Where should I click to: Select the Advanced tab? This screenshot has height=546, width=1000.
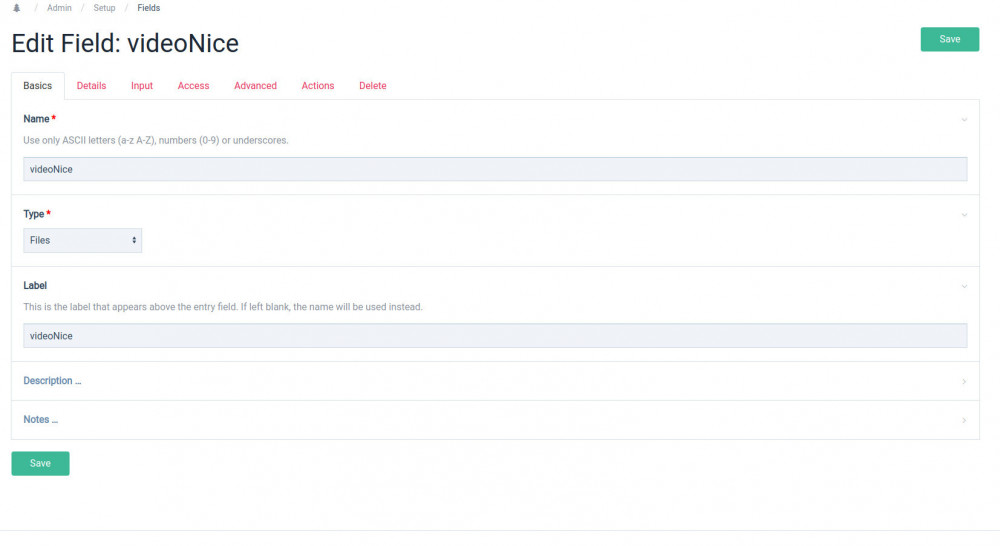(x=255, y=86)
